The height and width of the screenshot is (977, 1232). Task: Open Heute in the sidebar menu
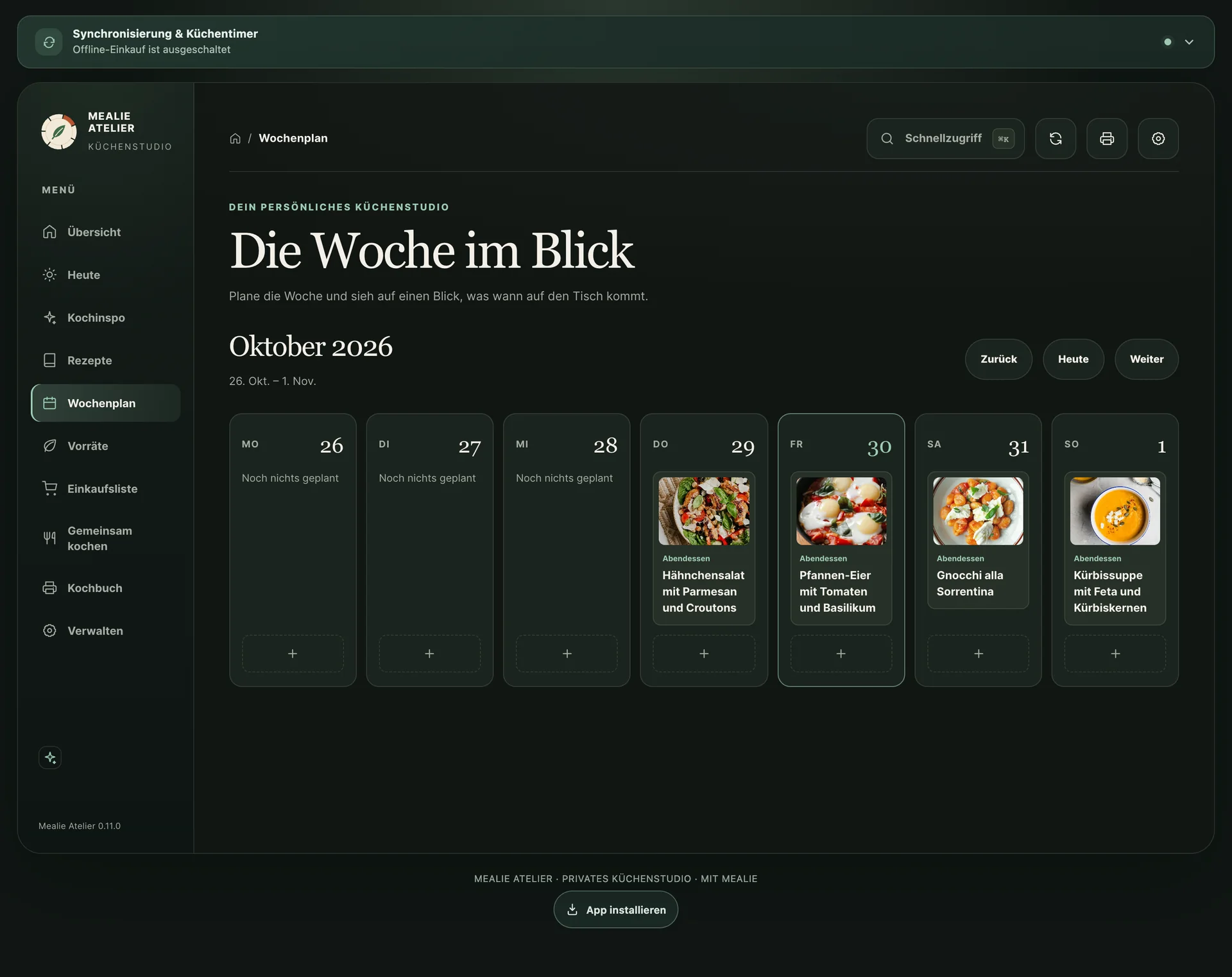pos(106,275)
